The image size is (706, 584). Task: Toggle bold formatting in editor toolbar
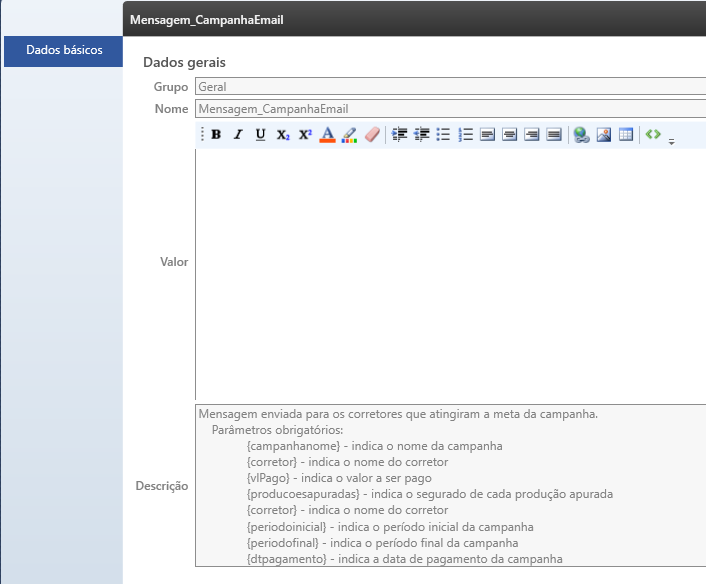coord(216,134)
